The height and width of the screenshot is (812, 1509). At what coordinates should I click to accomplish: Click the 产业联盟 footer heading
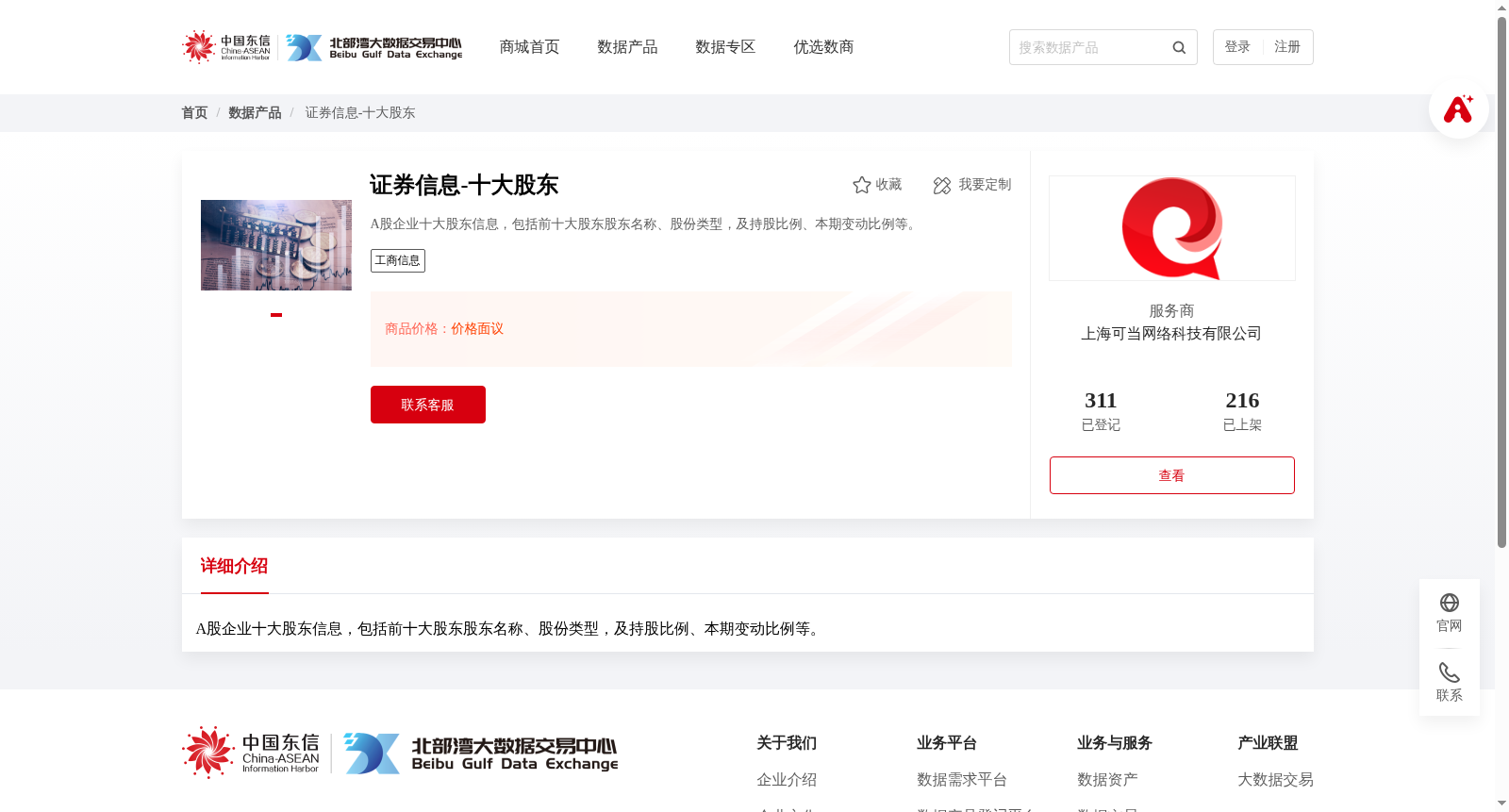pyautogui.click(x=1268, y=743)
